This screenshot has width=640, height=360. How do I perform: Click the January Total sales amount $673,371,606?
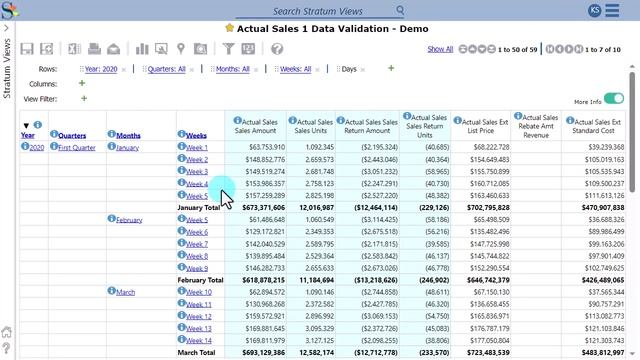point(264,208)
